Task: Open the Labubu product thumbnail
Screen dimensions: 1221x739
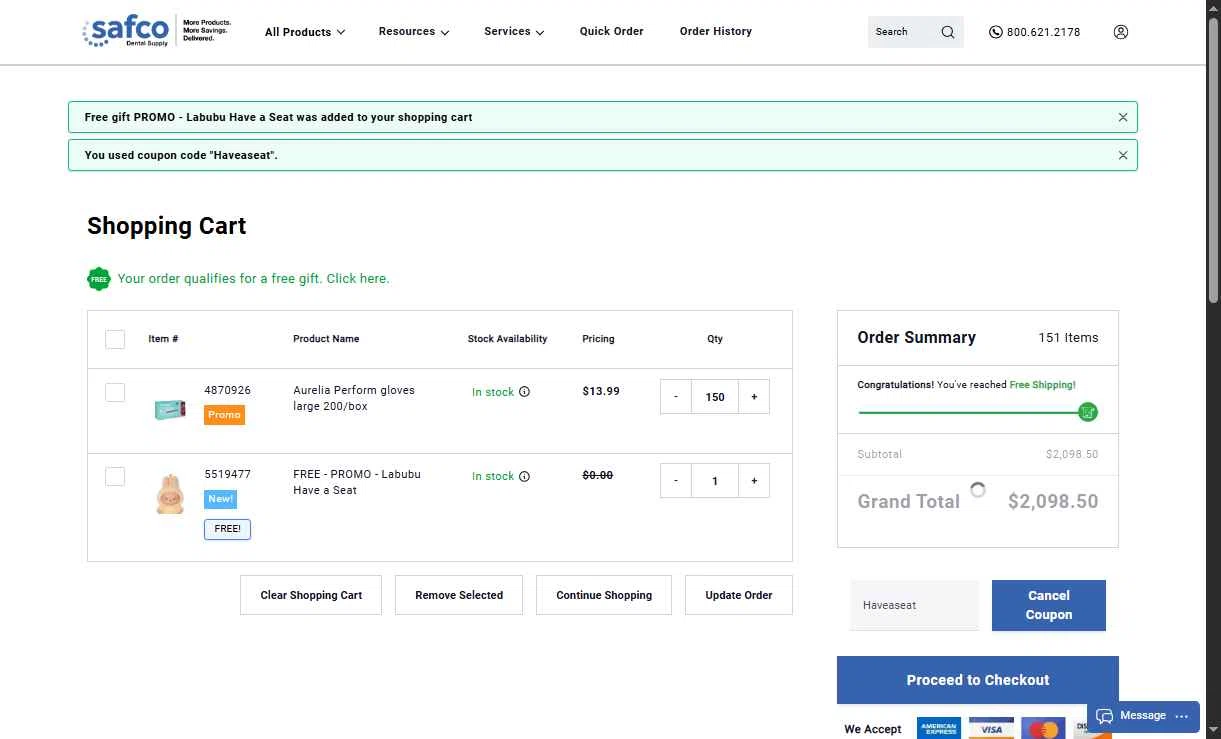Action: point(170,494)
